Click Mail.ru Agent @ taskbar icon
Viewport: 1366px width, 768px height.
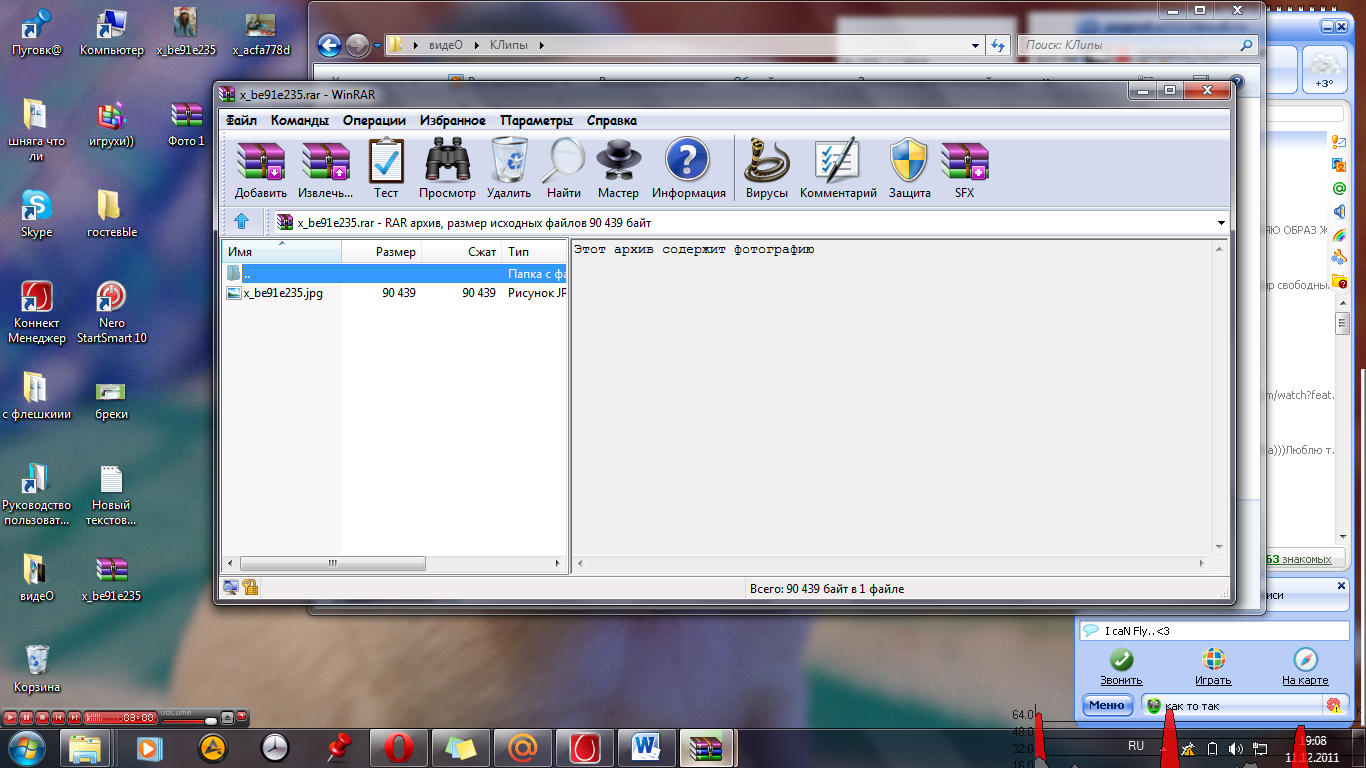tap(523, 747)
